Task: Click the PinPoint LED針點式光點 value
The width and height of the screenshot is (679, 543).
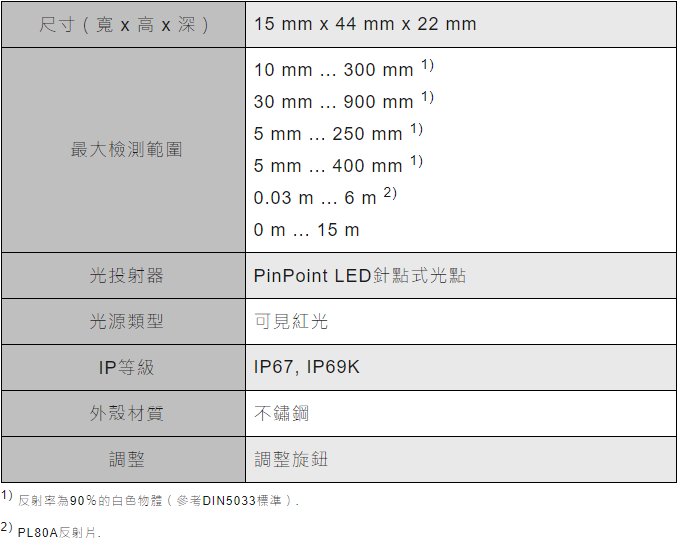Action: pyautogui.click(x=359, y=275)
